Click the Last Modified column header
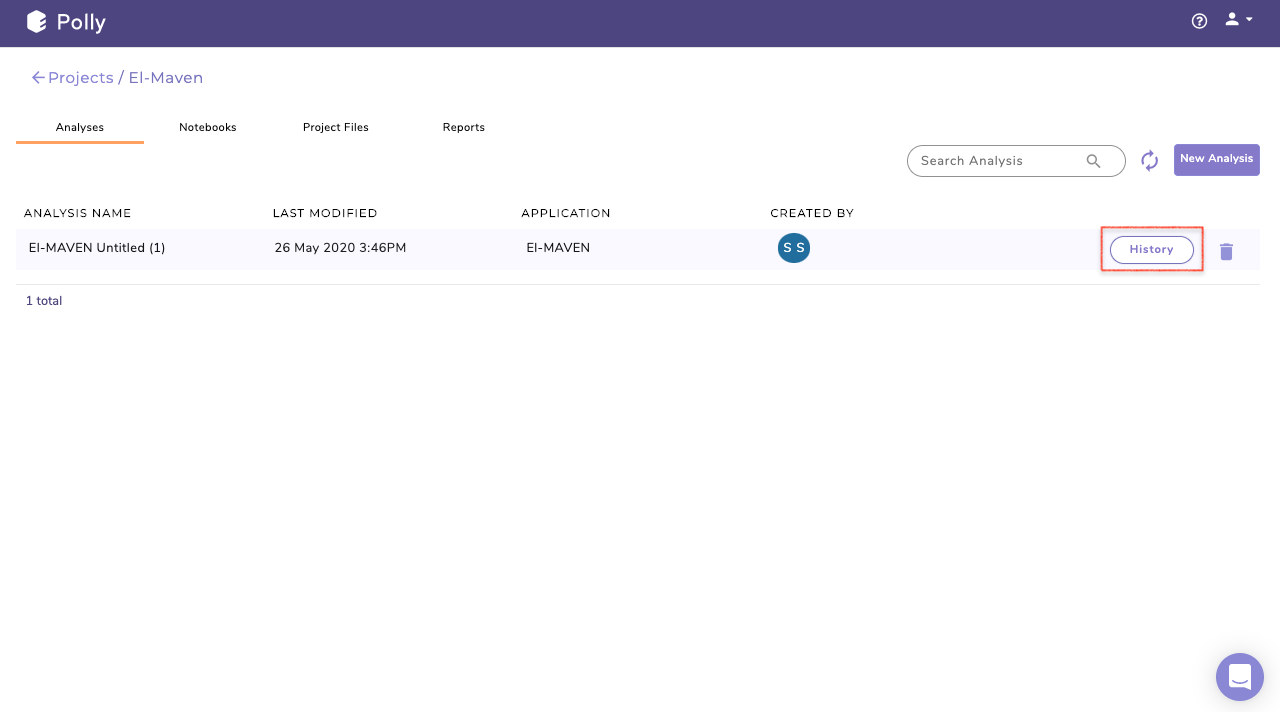 pyautogui.click(x=325, y=213)
